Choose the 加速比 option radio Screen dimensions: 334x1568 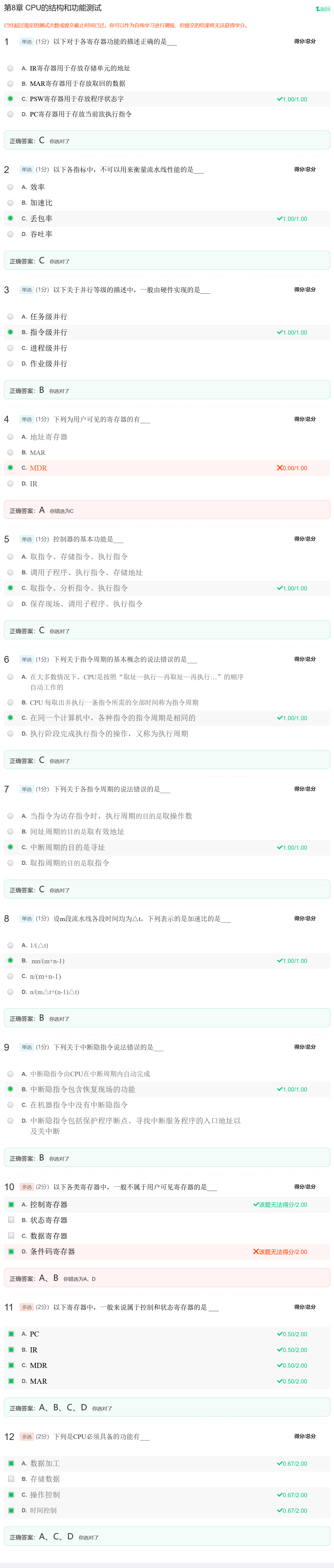[x=10, y=203]
